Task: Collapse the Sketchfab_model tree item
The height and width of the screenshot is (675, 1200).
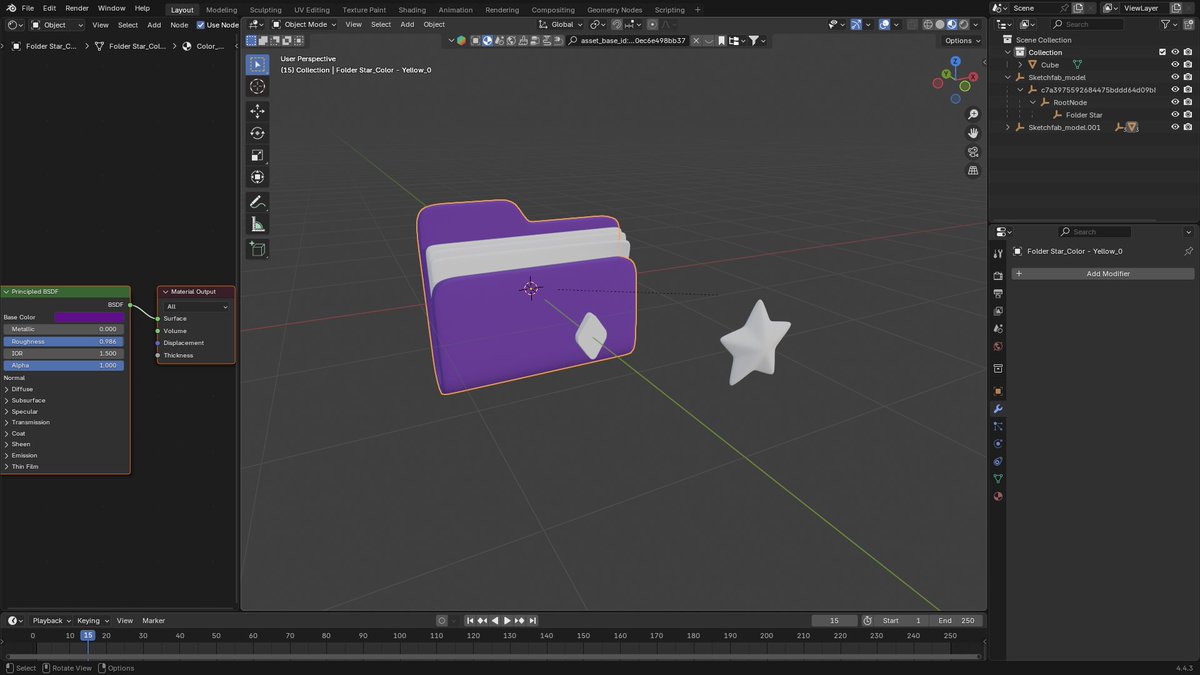Action: (1008, 77)
